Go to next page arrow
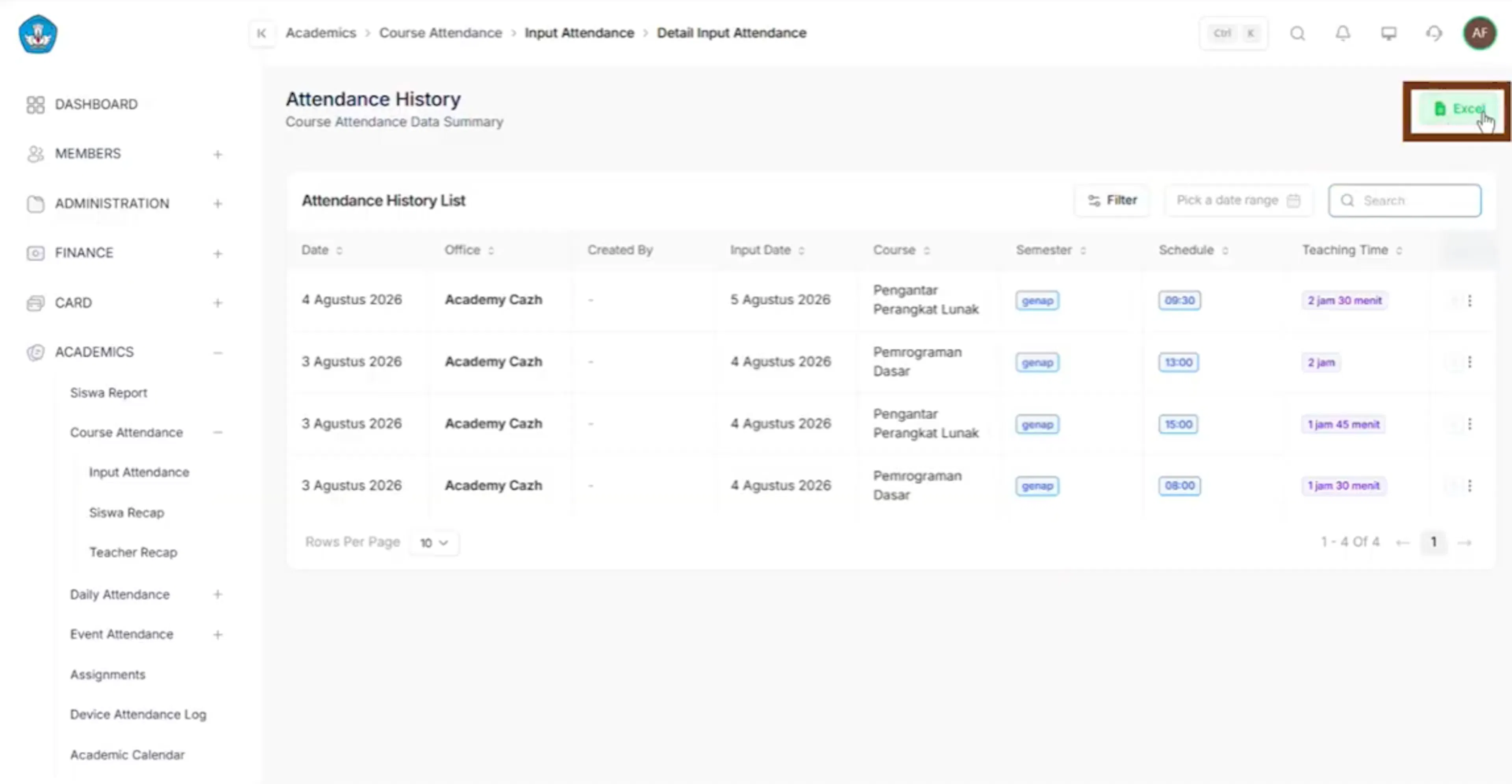This screenshot has width=1512, height=784. pyautogui.click(x=1465, y=543)
